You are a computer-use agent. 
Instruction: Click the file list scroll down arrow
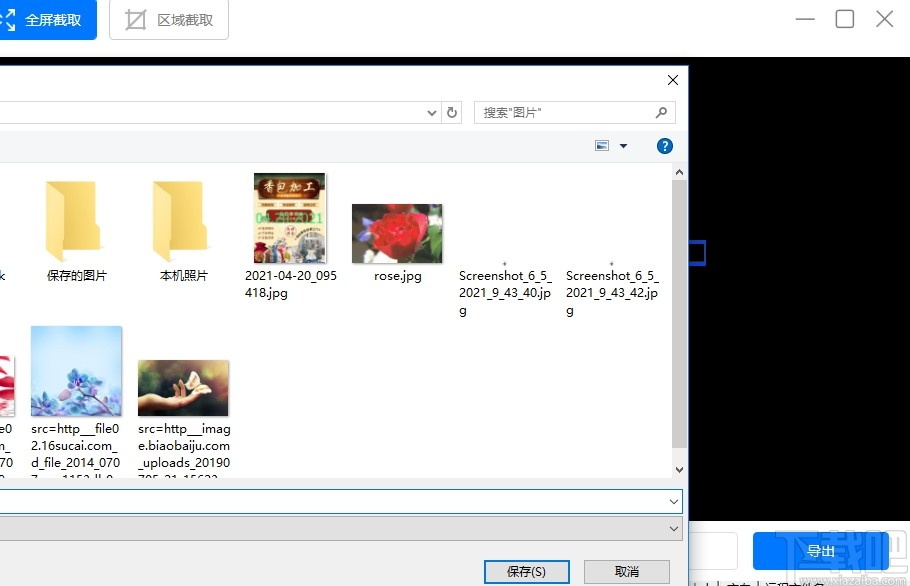[679, 469]
